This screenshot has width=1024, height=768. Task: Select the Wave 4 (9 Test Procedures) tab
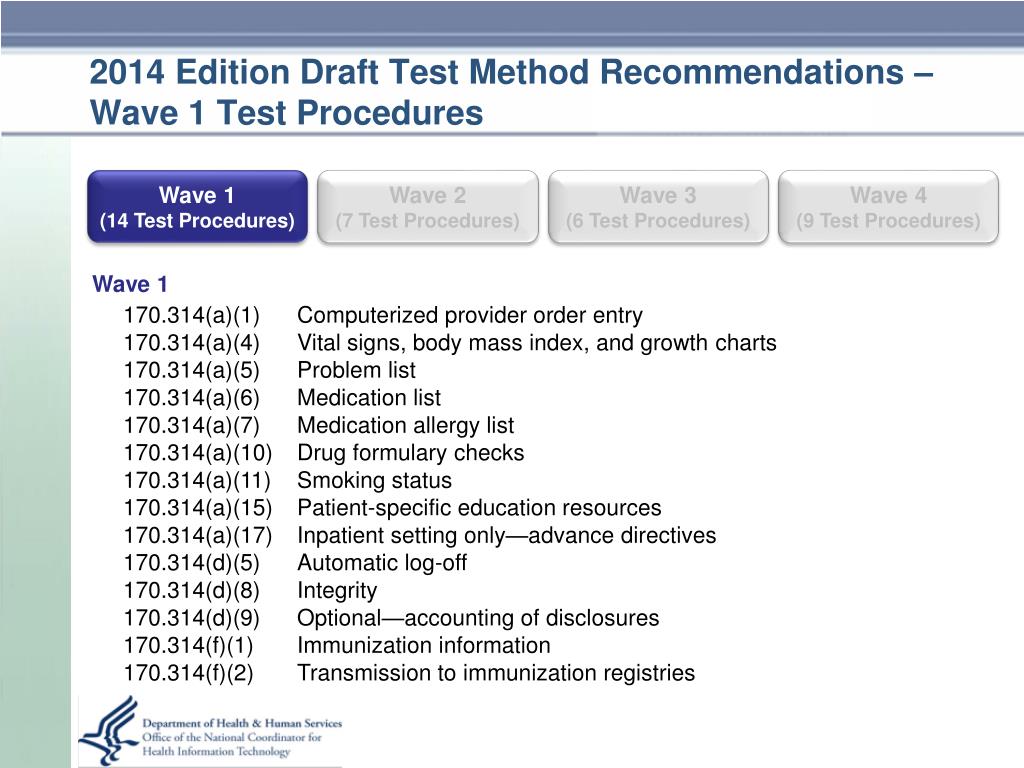(x=888, y=207)
